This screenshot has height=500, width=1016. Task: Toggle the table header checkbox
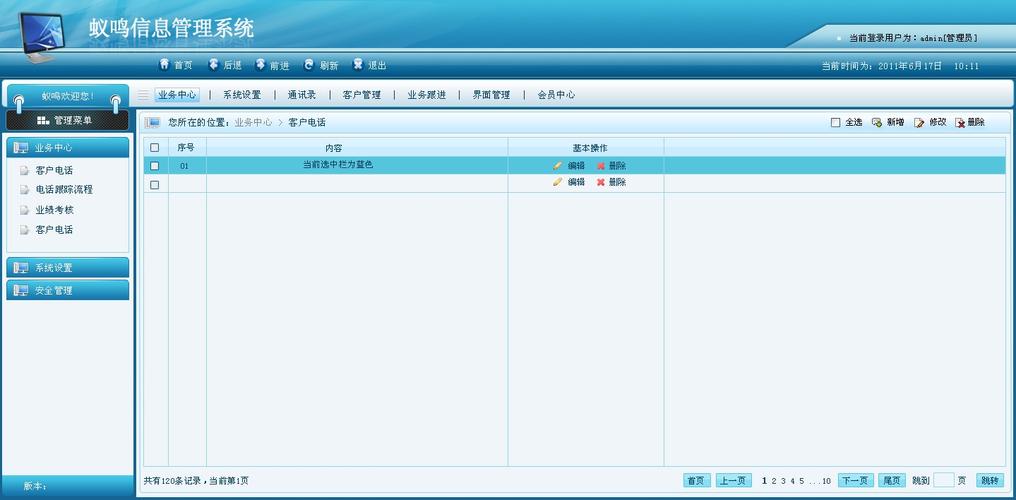click(x=154, y=148)
